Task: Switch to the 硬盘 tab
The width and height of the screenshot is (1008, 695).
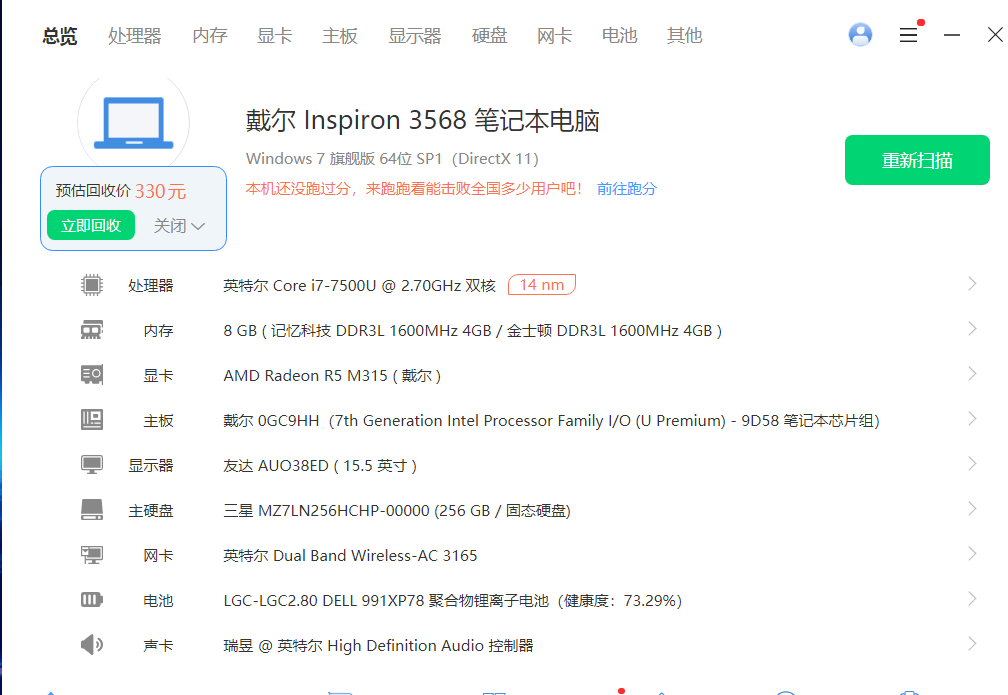Action: pyautogui.click(x=490, y=36)
